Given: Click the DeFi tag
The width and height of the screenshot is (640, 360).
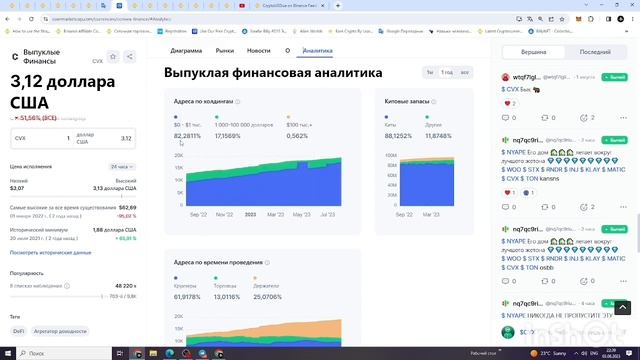Looking at the screenshot, I should 18,331.
